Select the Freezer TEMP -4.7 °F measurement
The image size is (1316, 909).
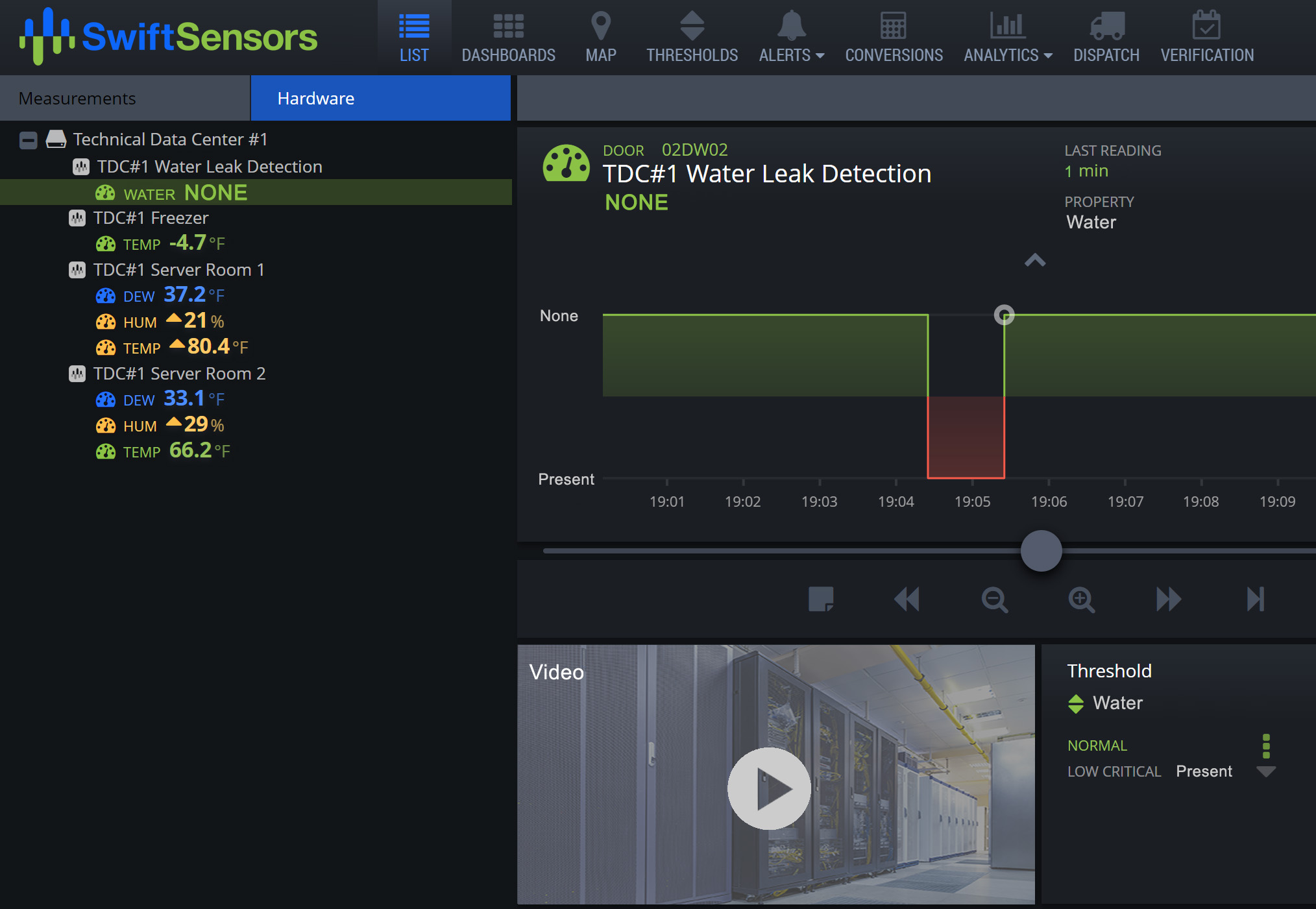(x=160, y=244)
